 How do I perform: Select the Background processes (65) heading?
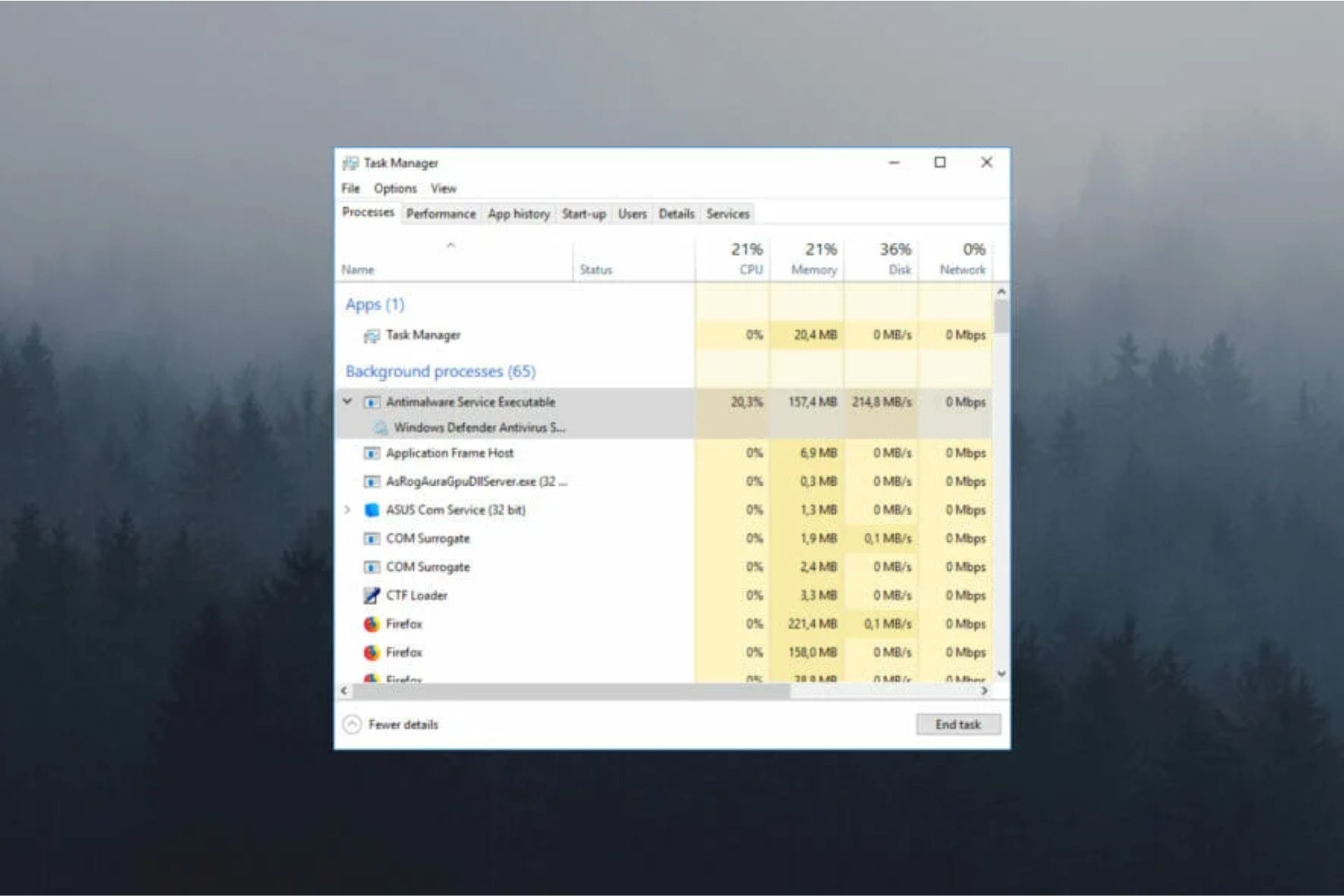tap(440, 372)
